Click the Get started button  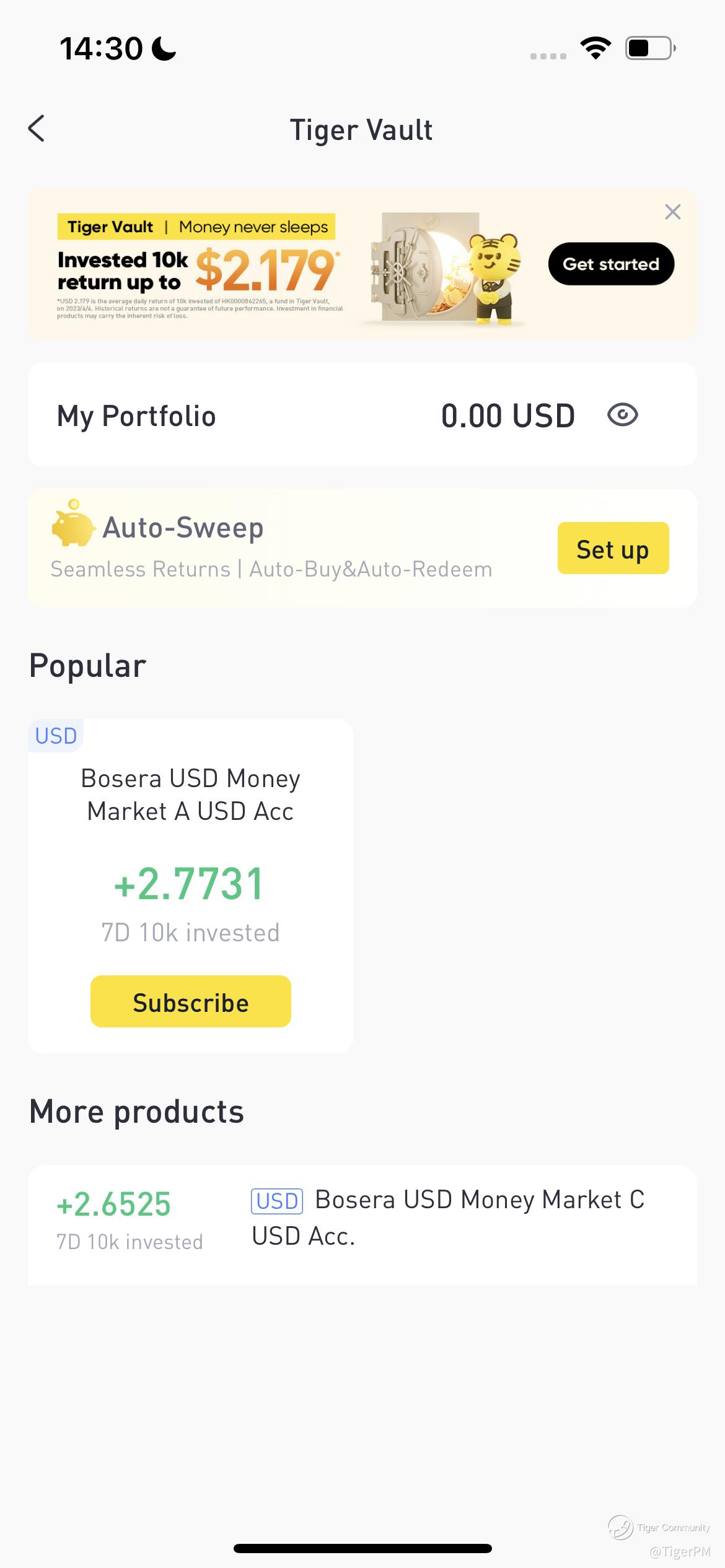611,264
